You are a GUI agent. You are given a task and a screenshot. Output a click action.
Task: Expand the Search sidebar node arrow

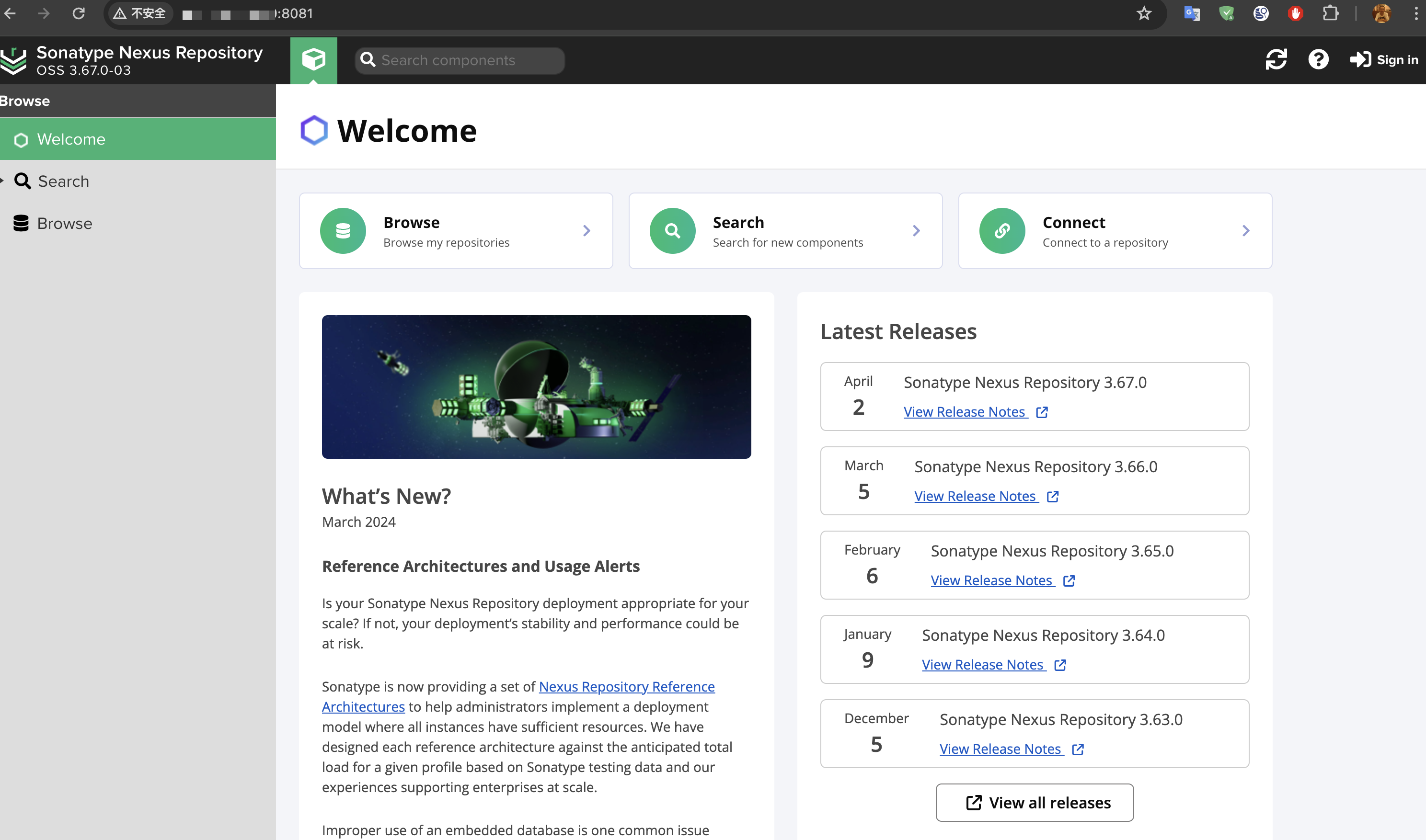(x=2, y=181)
